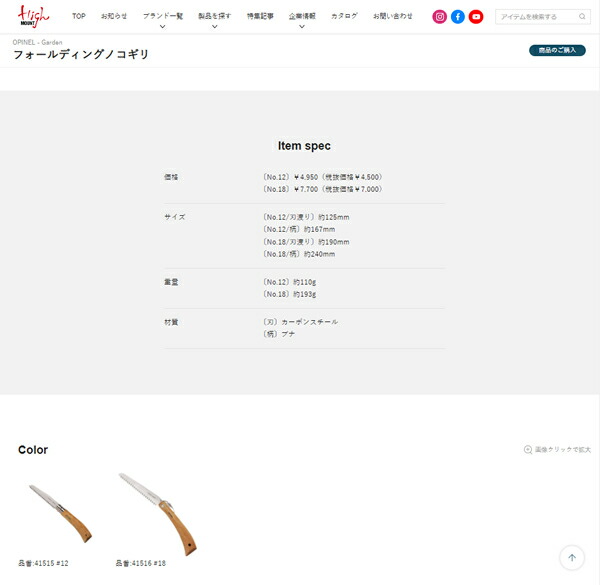Image resolution: width=600 pixels, height=585 pixels.
Task: Expand the 企業情報 dropdown chevron
Action: click(302, 27)
